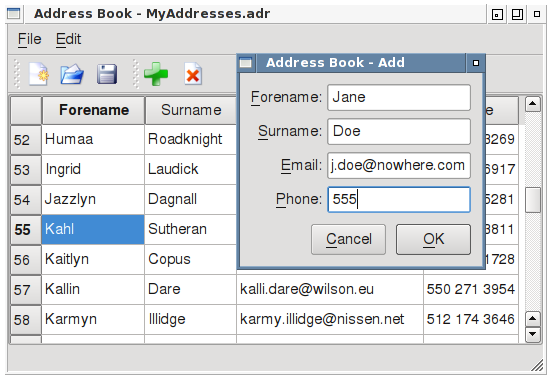Select the Copus surname cell
Viewport: 547px width, 378px height.
190,259
